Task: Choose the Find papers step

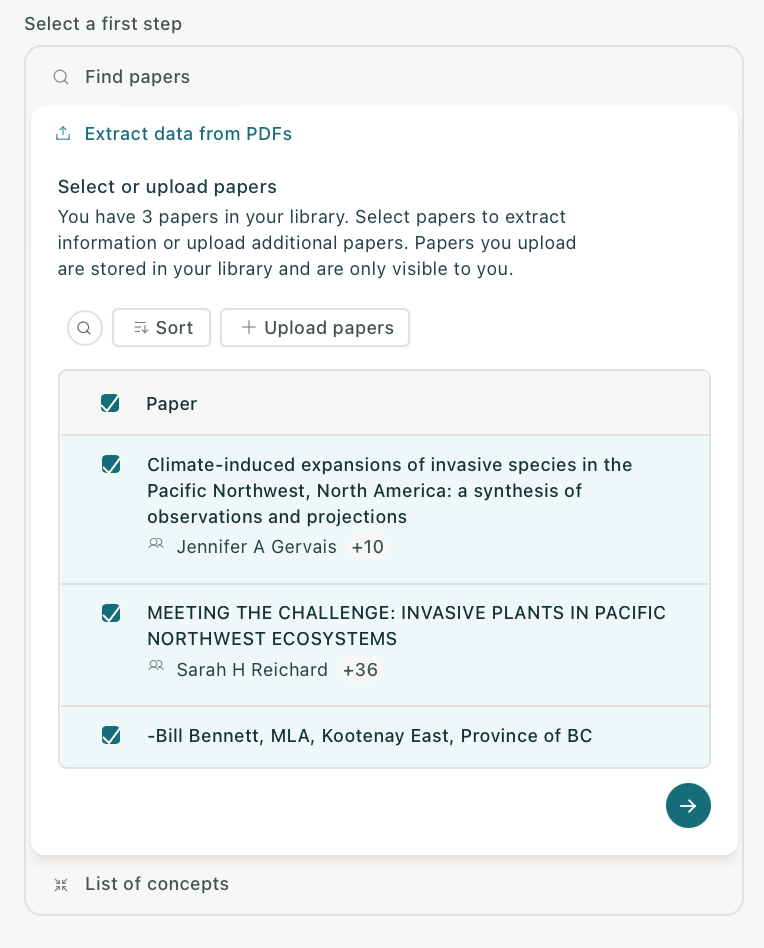Action: click(x=137, y=77)
